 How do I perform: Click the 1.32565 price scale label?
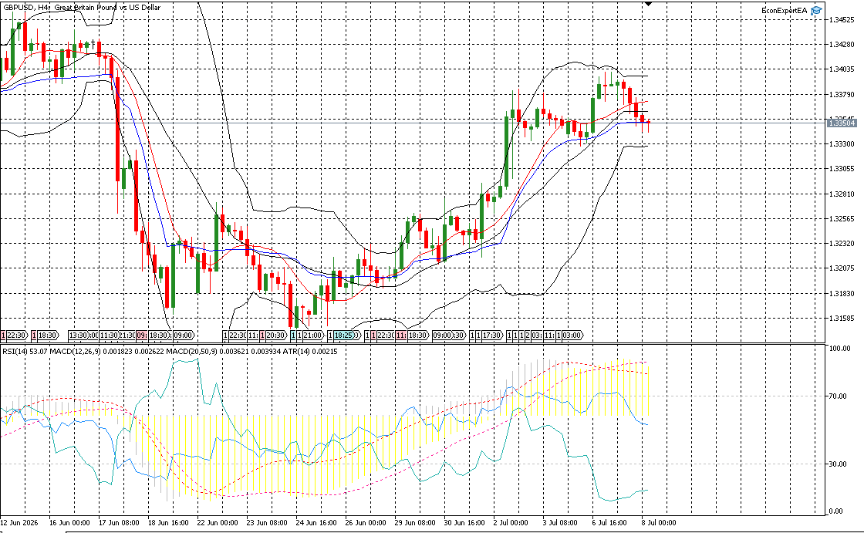(x=841, y=219)
